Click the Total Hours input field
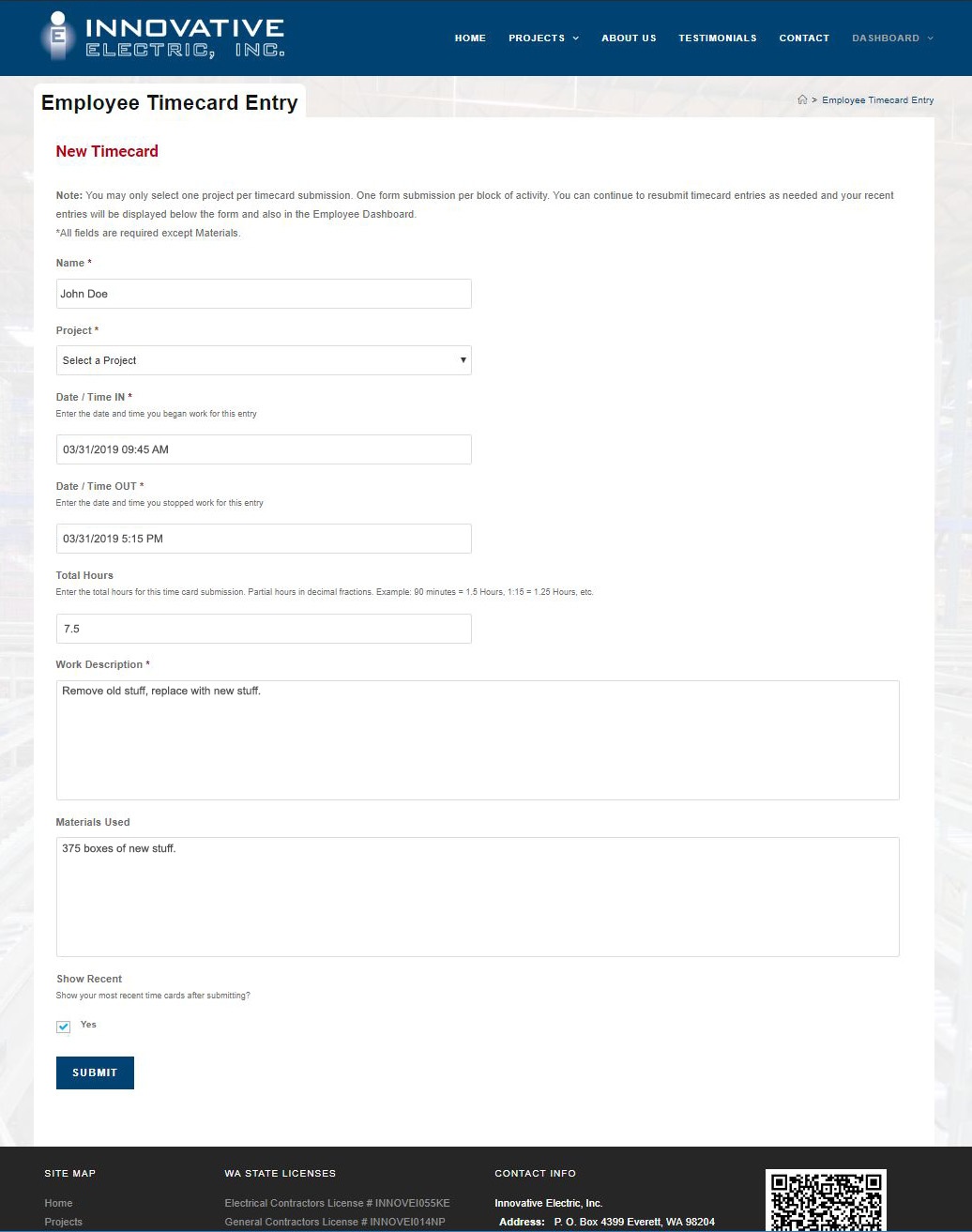 [x=264, y=629]
